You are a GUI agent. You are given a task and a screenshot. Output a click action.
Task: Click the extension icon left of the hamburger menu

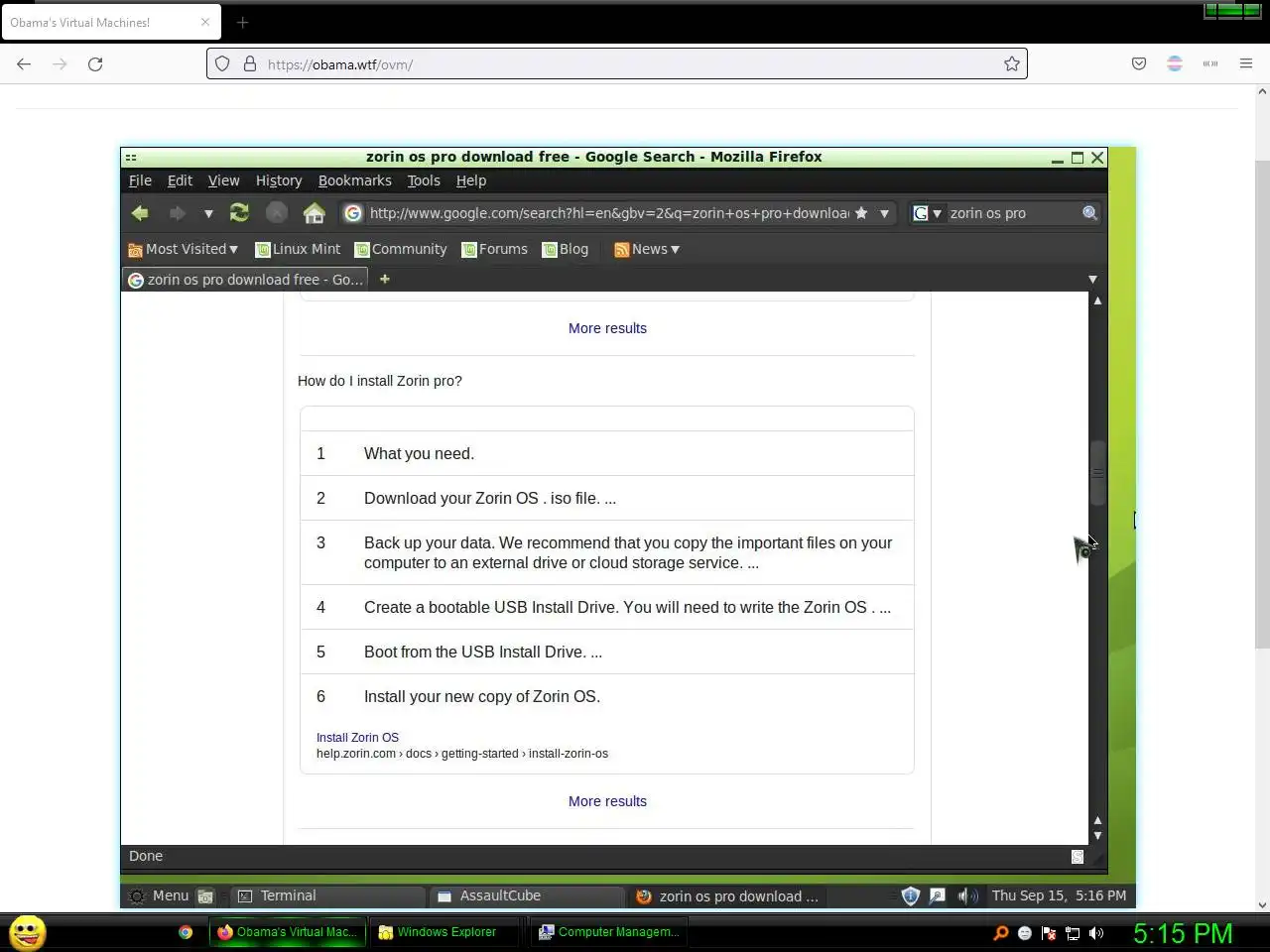1210,63
